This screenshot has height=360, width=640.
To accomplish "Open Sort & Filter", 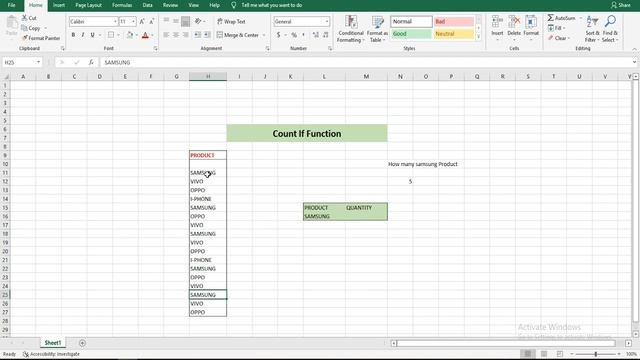I will 592,29.
